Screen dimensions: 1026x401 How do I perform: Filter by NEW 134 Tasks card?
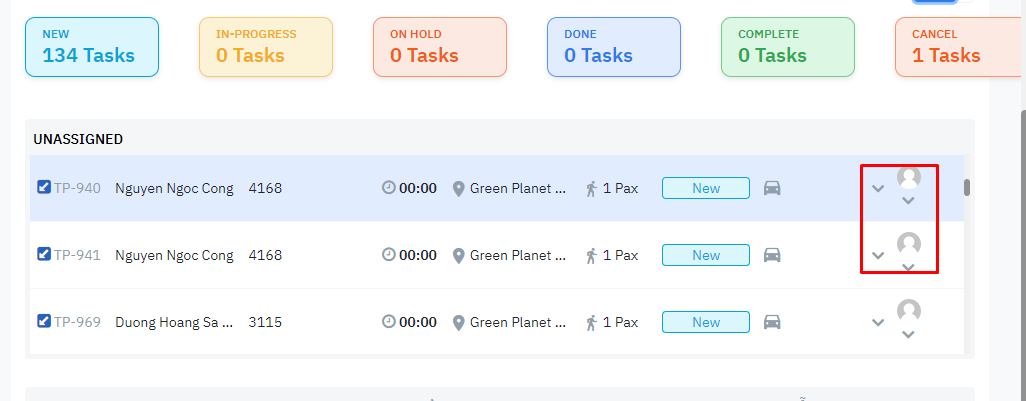coord(92,47)
